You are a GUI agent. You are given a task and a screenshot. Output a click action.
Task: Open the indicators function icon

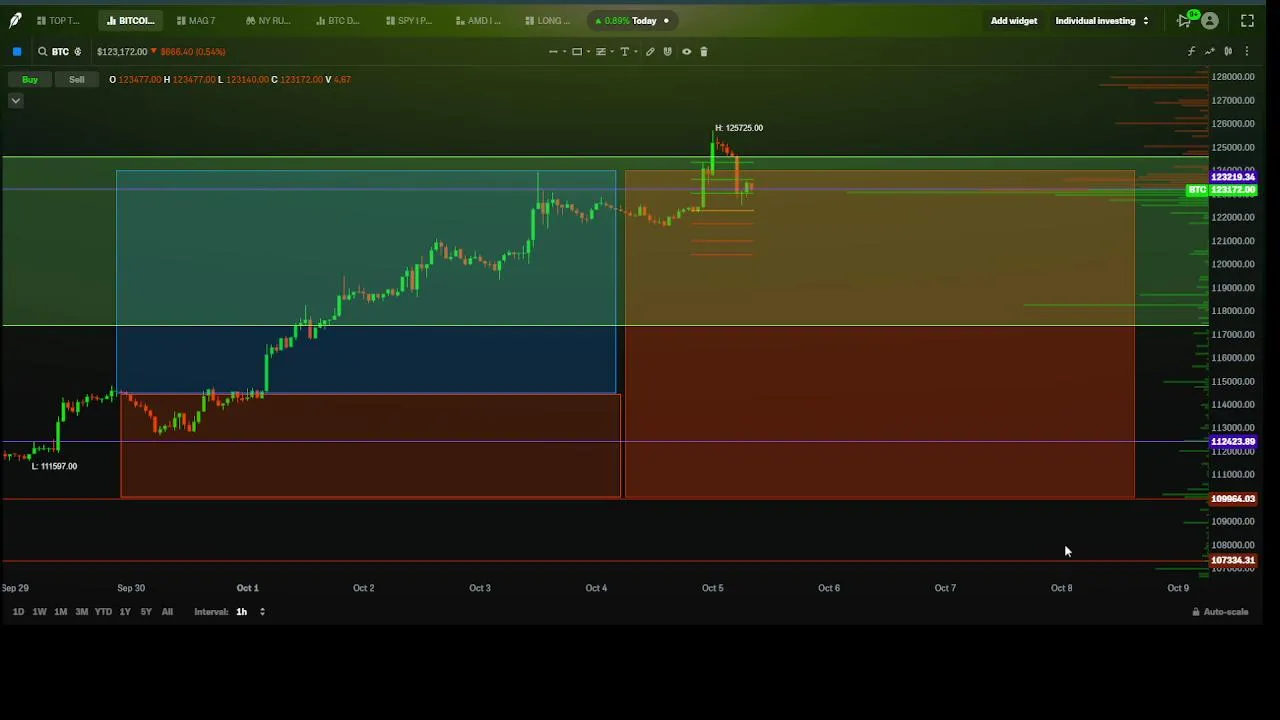tap(1191, 51)
